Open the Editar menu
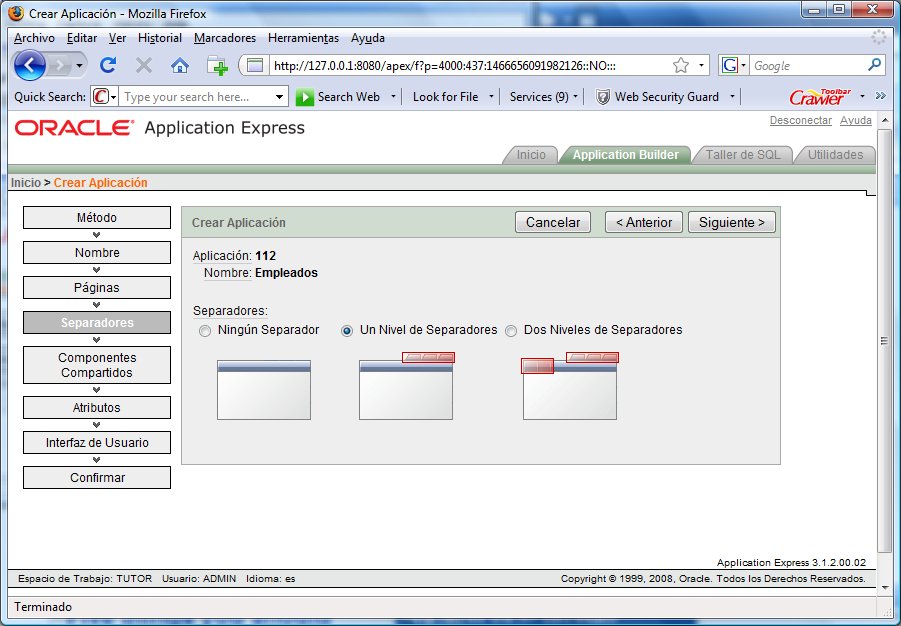The image size is (901, 626). point(82,38)
